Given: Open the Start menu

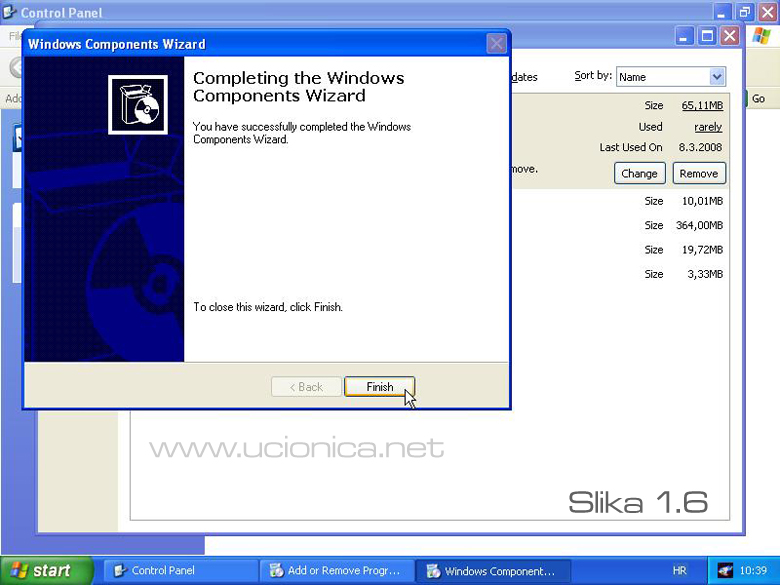Looking at the screenshot, I should (x=46, y=570).
